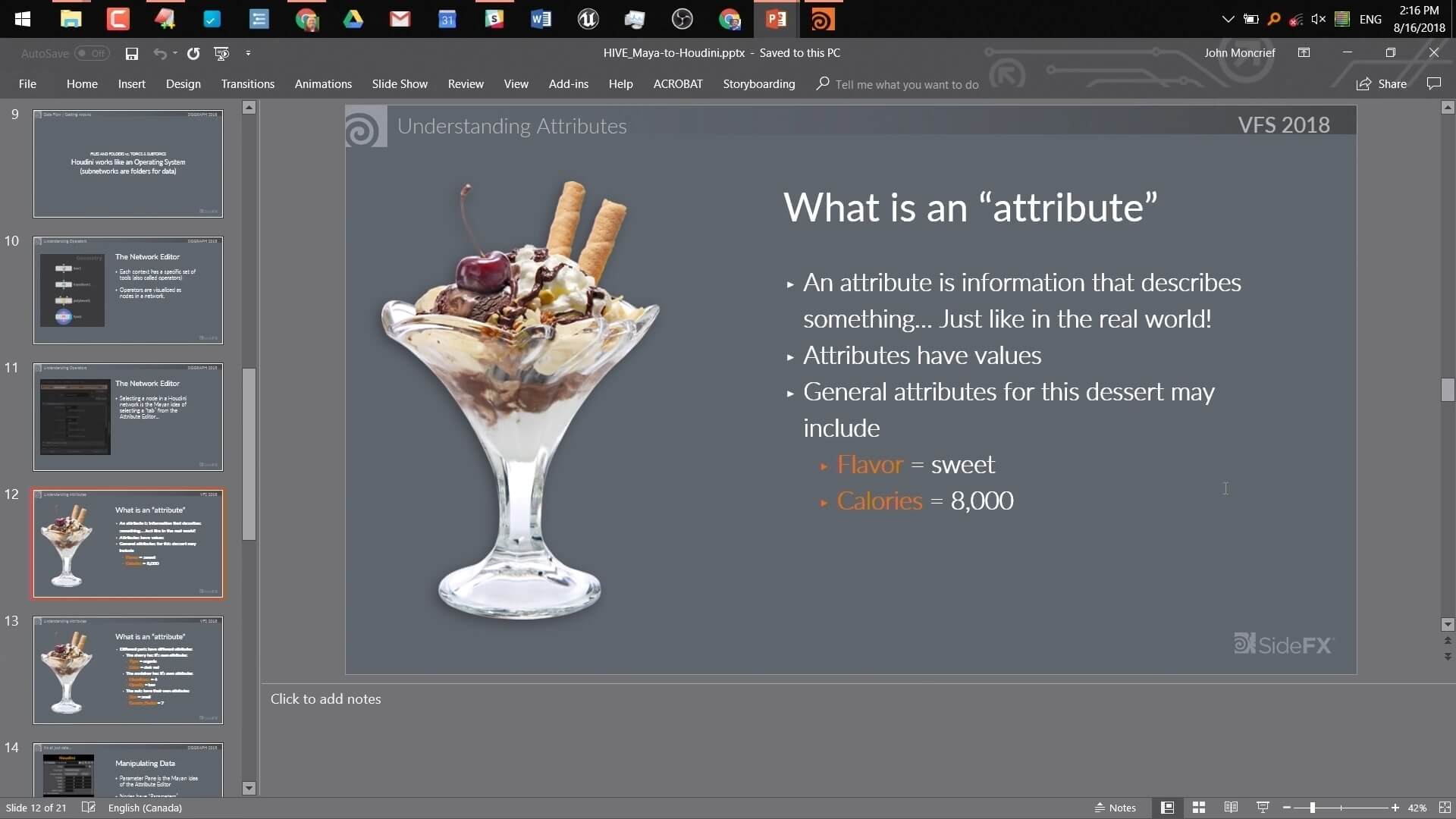Image resolution: width=1456 pixels, height=819 pixels.
Task: Open the Help ribbon tab
Action: tap(620, 84)
